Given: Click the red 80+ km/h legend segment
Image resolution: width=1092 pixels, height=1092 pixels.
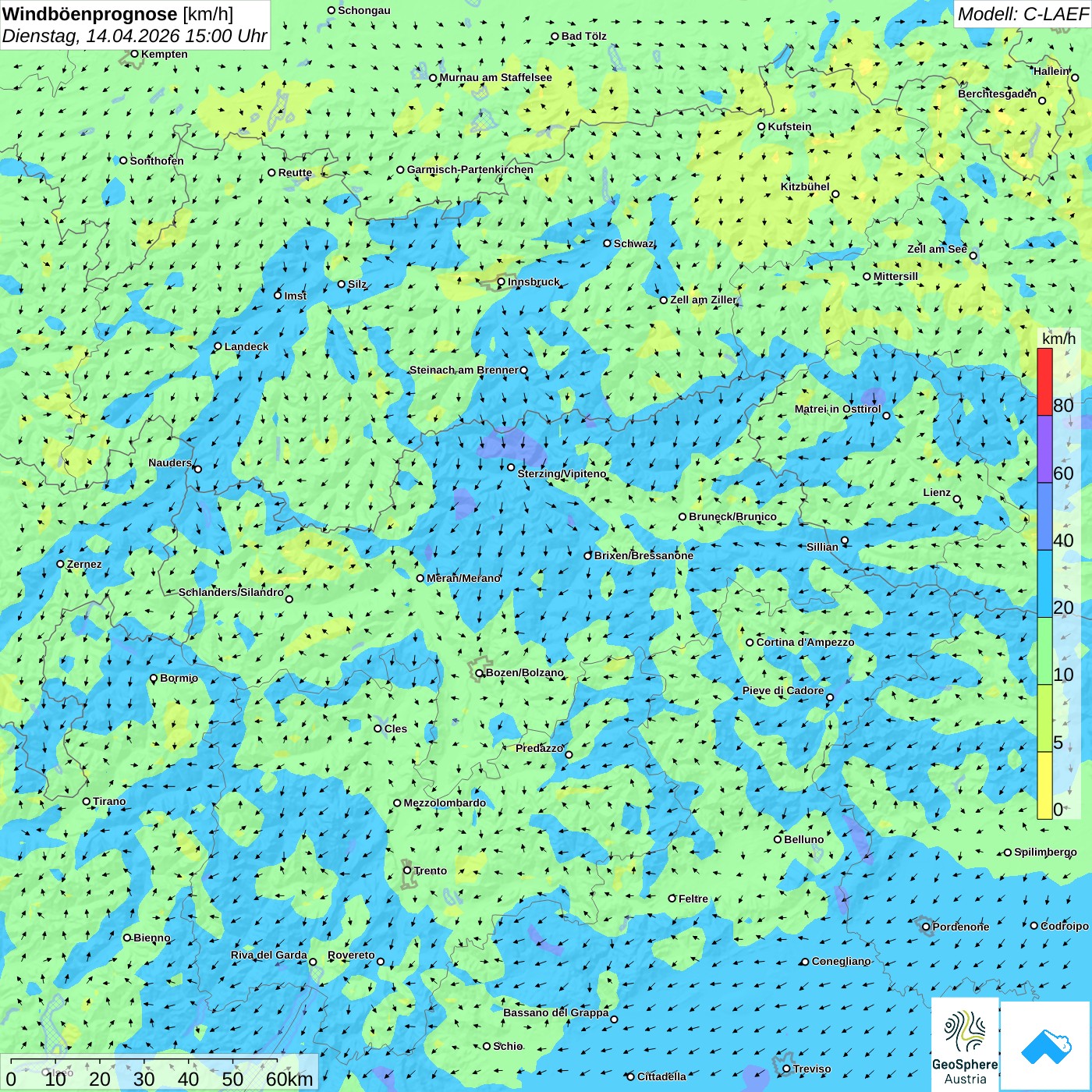Looking at the screenshot, I should click(1044, 382).
